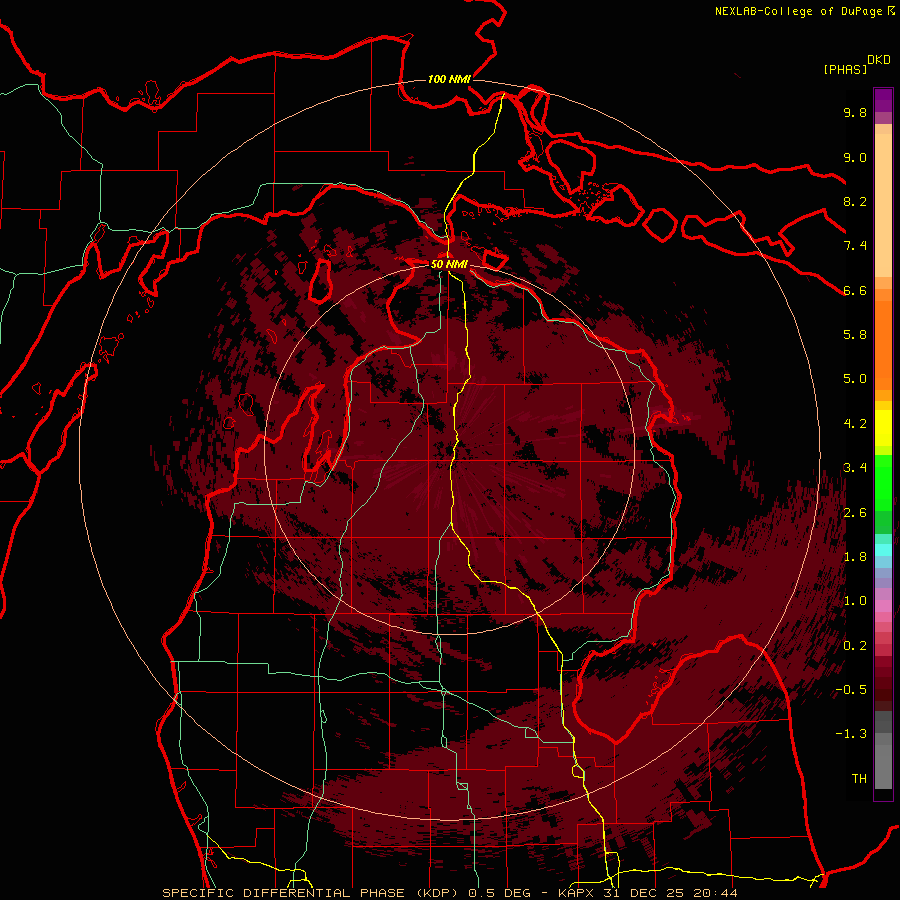Click the bright green segment of color bar
This screenshot has width=900, height=900.
[x=883, y=483]
